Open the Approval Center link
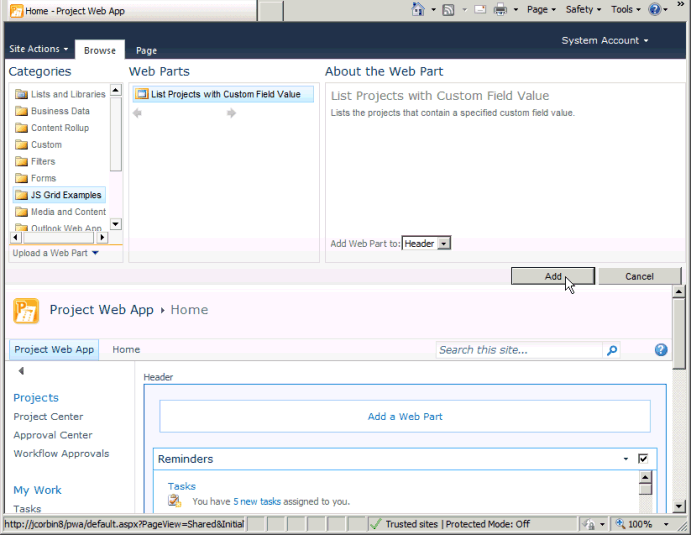 [53, 435]
